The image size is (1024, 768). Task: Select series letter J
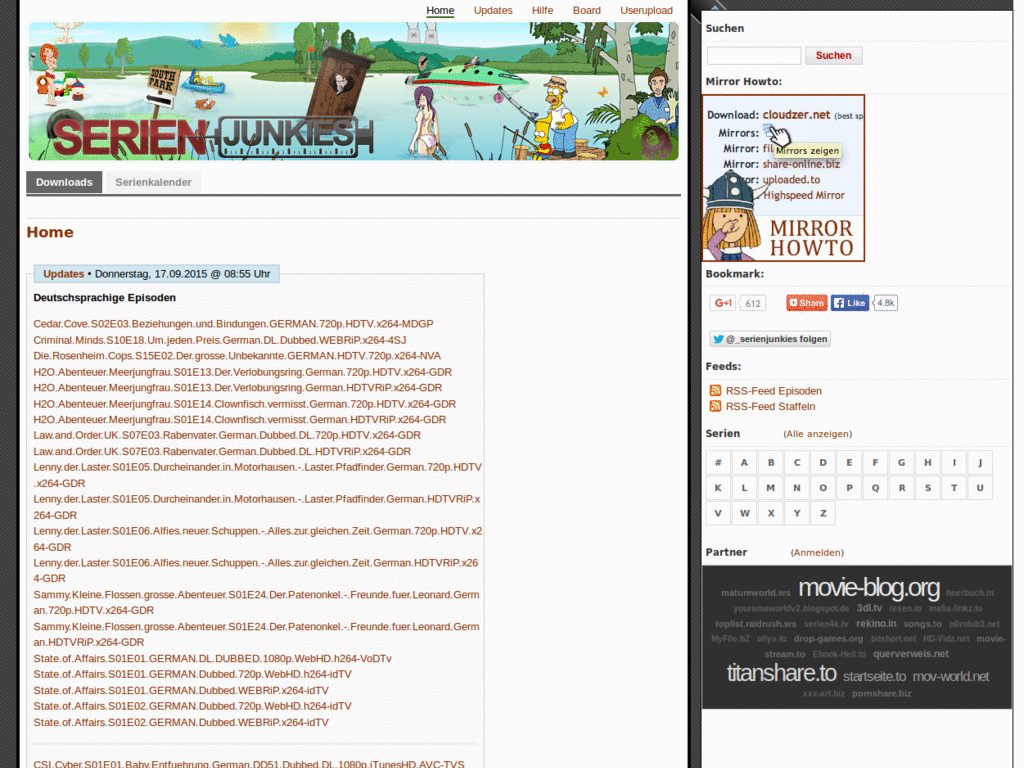pyautogui.click(x=980, y=462)
